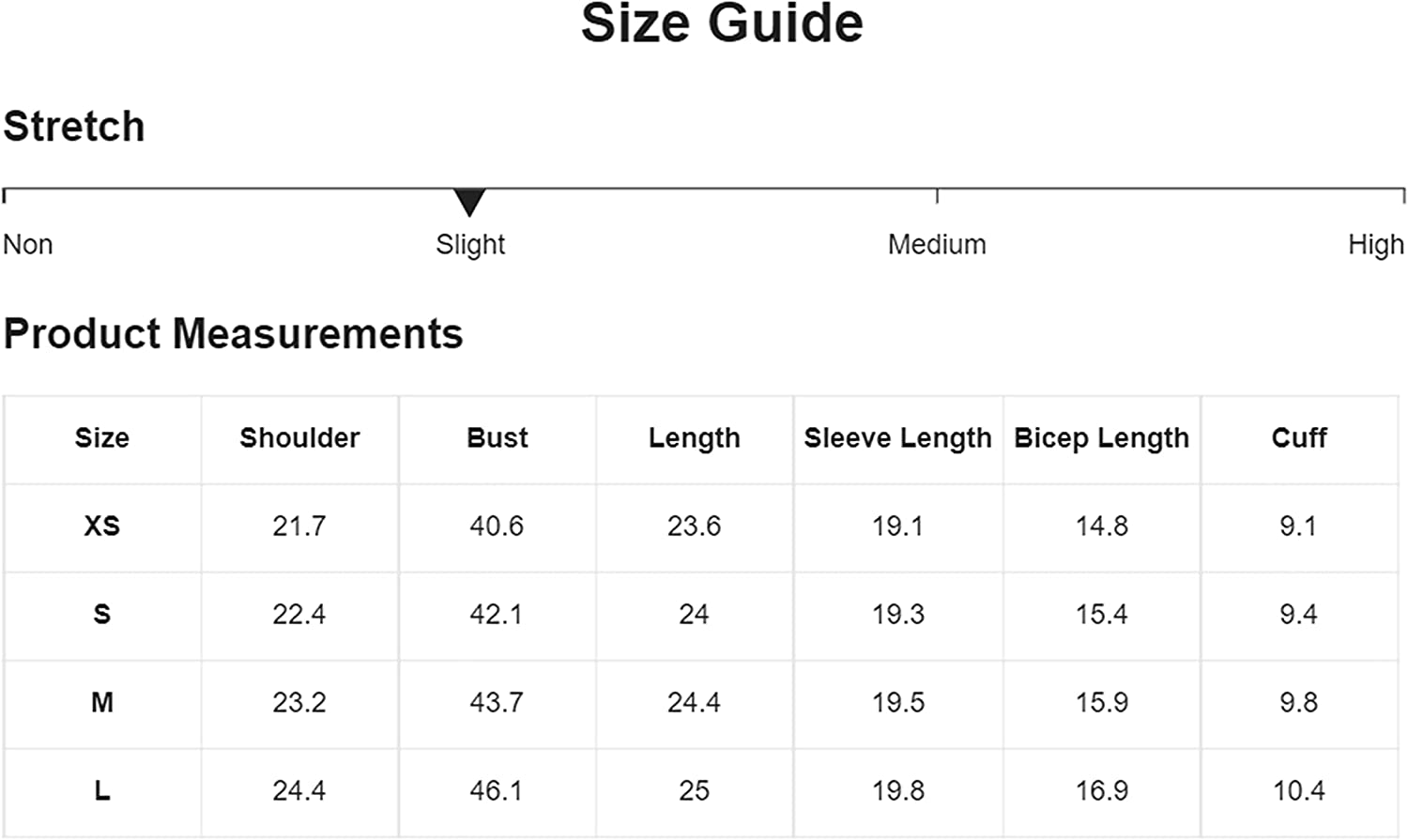Click the 10.4 cuff value cell
The height and width of the screenshot is (840, 1408).
coord(1299,791)
